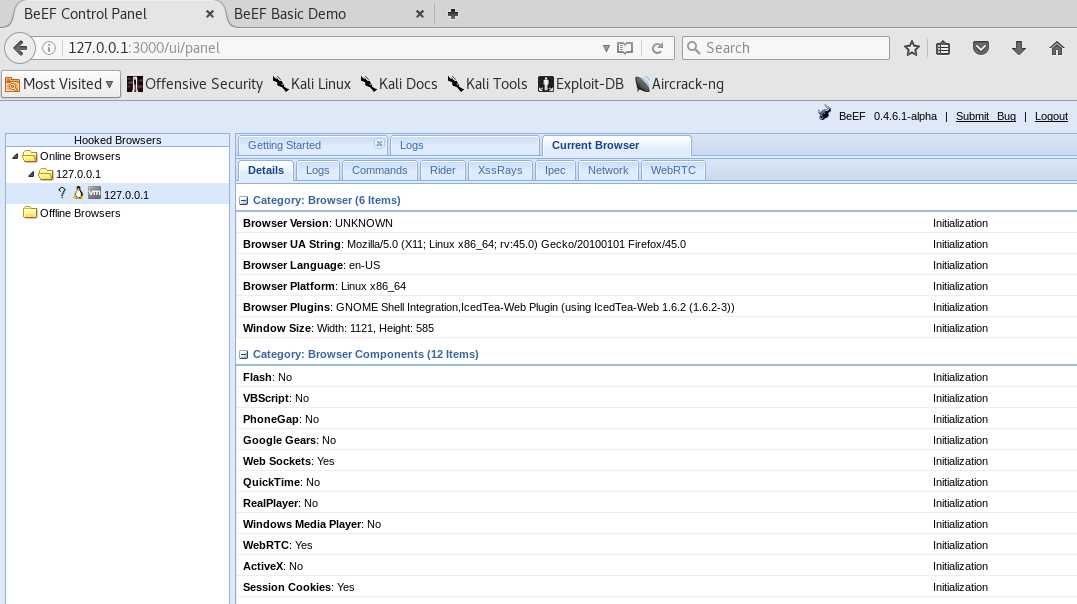
Task: Collapse Category: Browser Components section
Action: pos(243,355)
